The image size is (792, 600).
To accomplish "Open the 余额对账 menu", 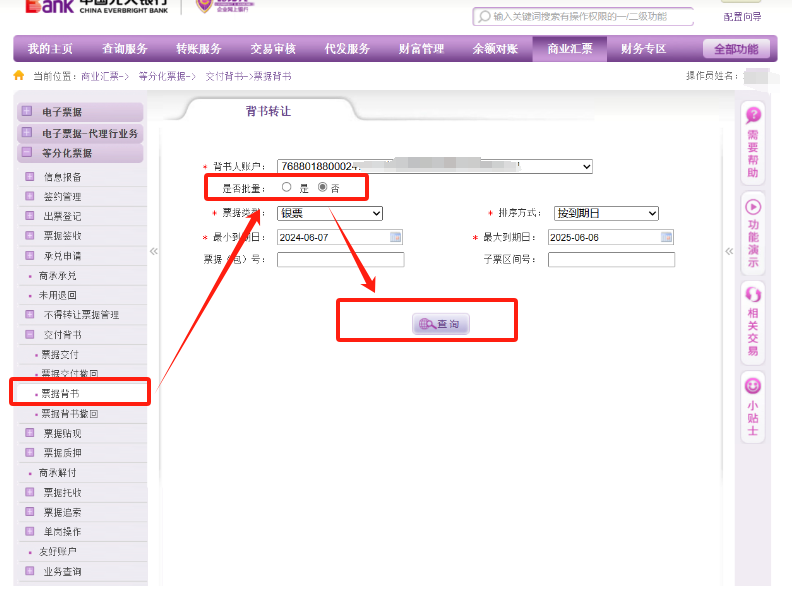I will pos(496,48).
